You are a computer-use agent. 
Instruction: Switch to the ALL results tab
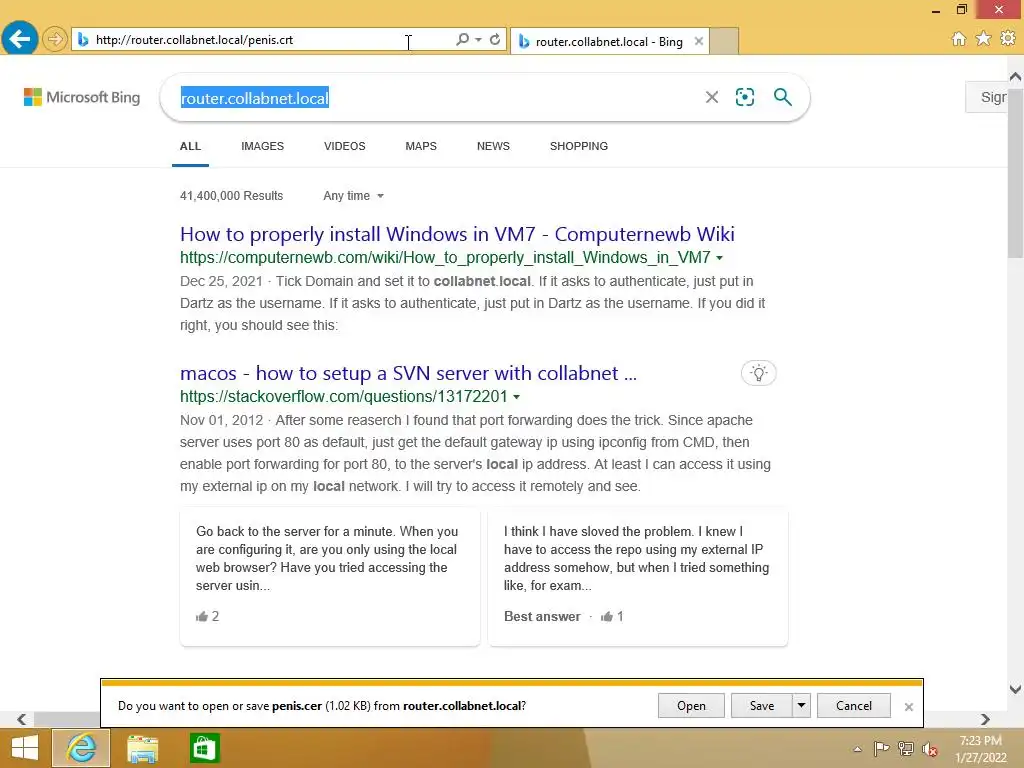[x=190, y=146]
